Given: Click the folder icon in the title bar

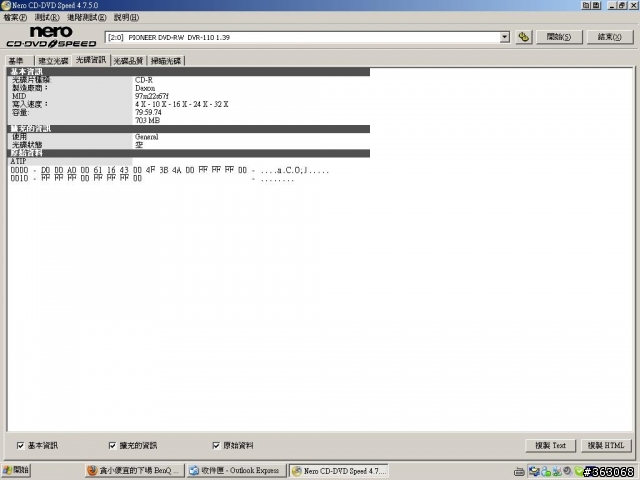Looking at the screenshot, I should coord(587,5).
